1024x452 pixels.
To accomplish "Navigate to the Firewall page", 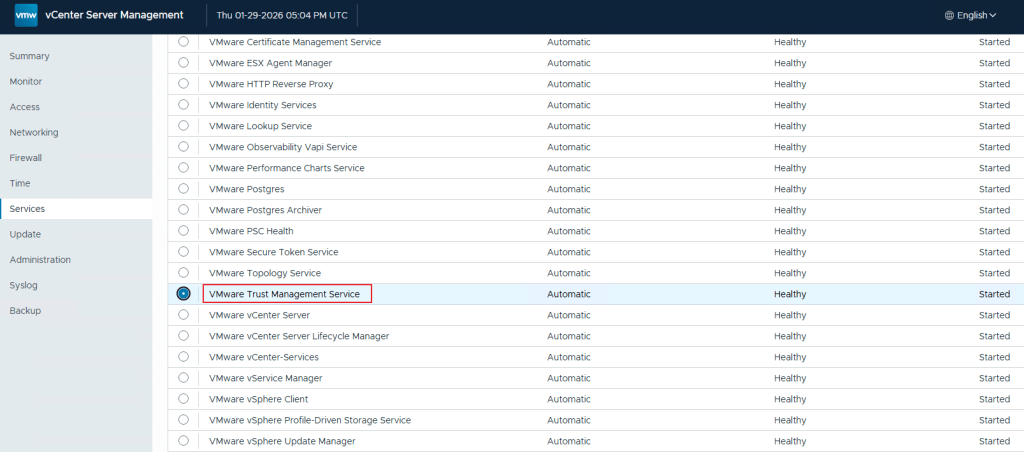I will click(26, 158).
